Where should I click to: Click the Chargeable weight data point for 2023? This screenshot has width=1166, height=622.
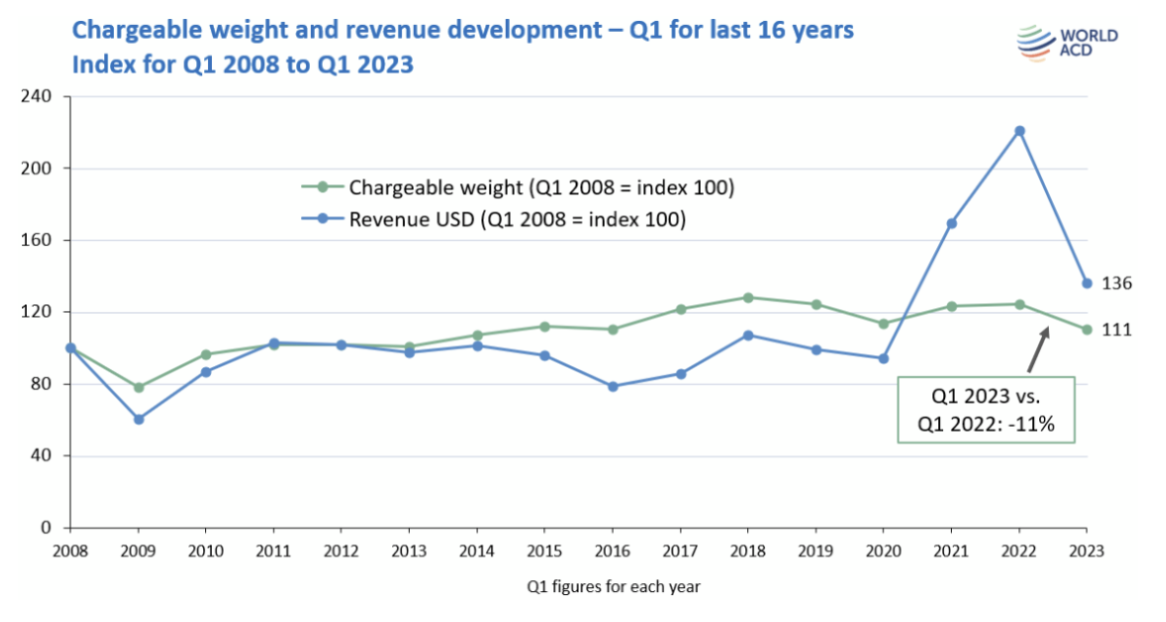click(1087, 330)
